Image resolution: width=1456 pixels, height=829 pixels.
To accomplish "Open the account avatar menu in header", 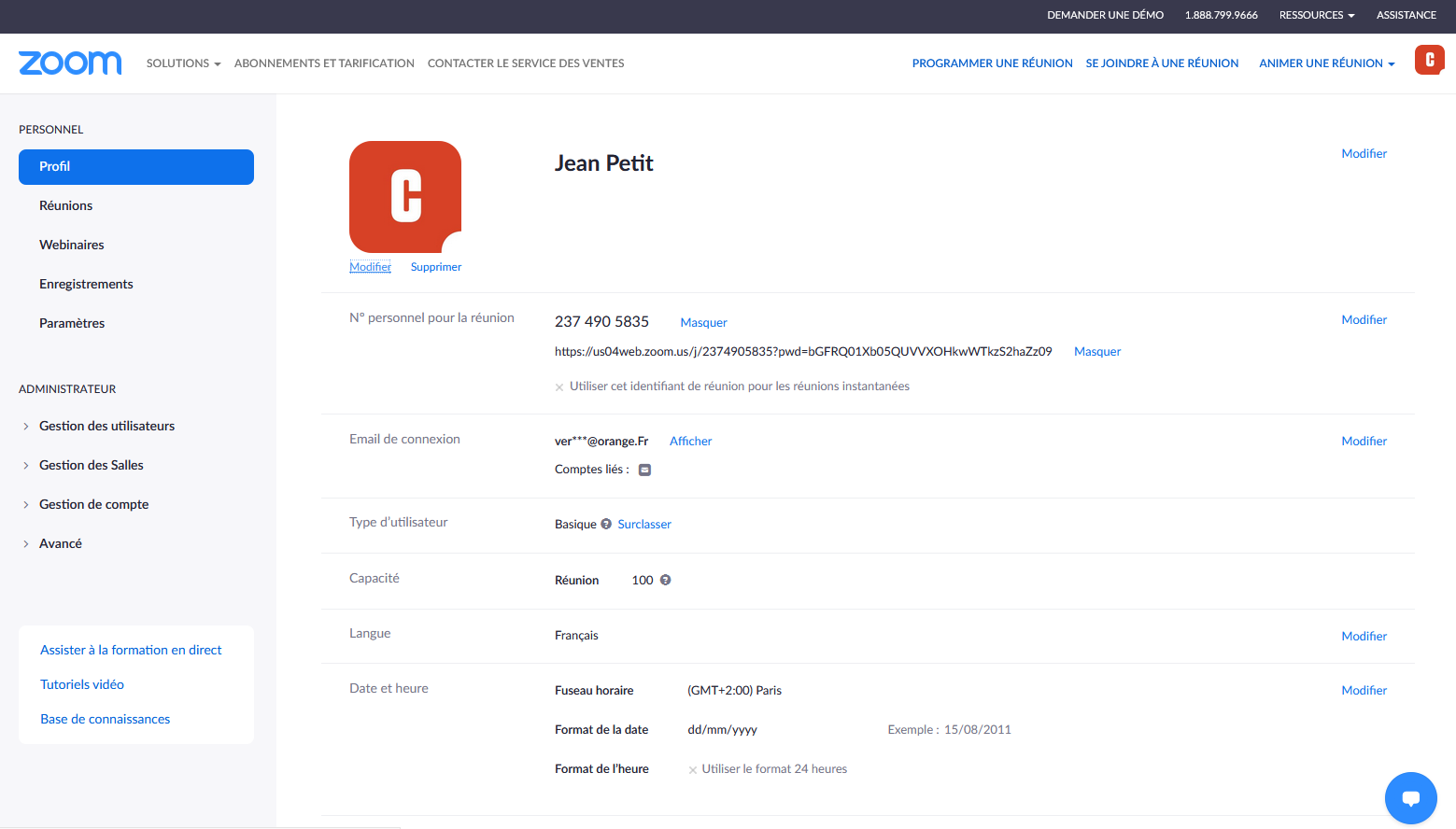I will click(x=1430, y=60).
